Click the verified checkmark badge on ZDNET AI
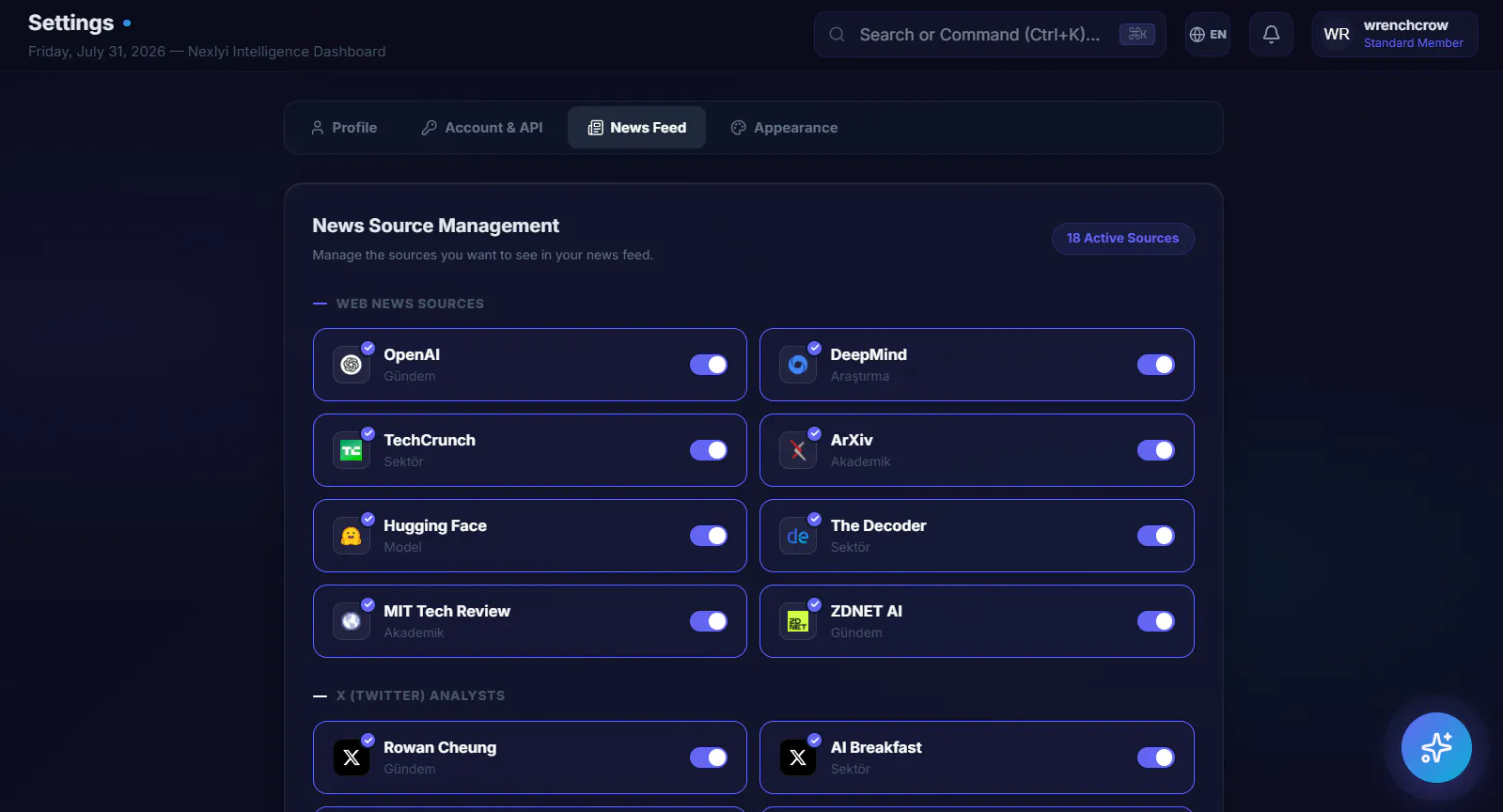This screenshot has height=812, width=1503. pyautogui.click(x=815, y=604)
